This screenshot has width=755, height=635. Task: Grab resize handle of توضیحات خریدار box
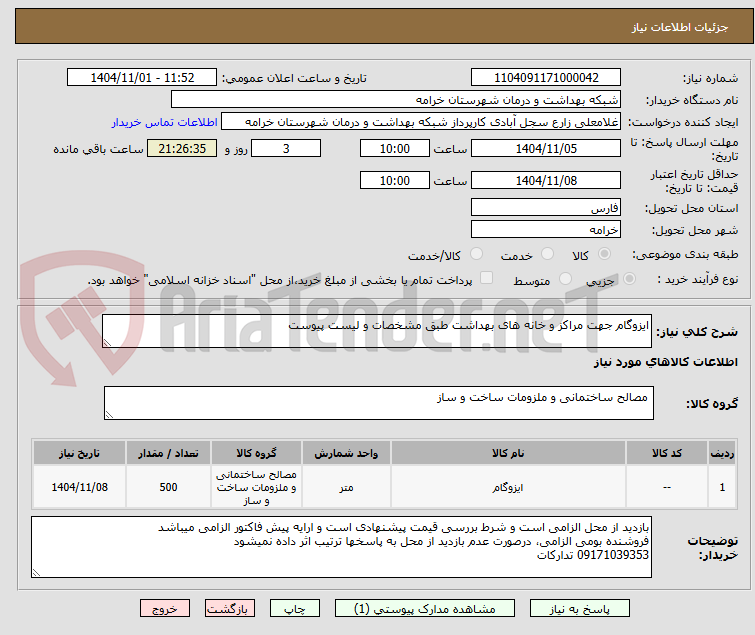click(x=36, y=573)
